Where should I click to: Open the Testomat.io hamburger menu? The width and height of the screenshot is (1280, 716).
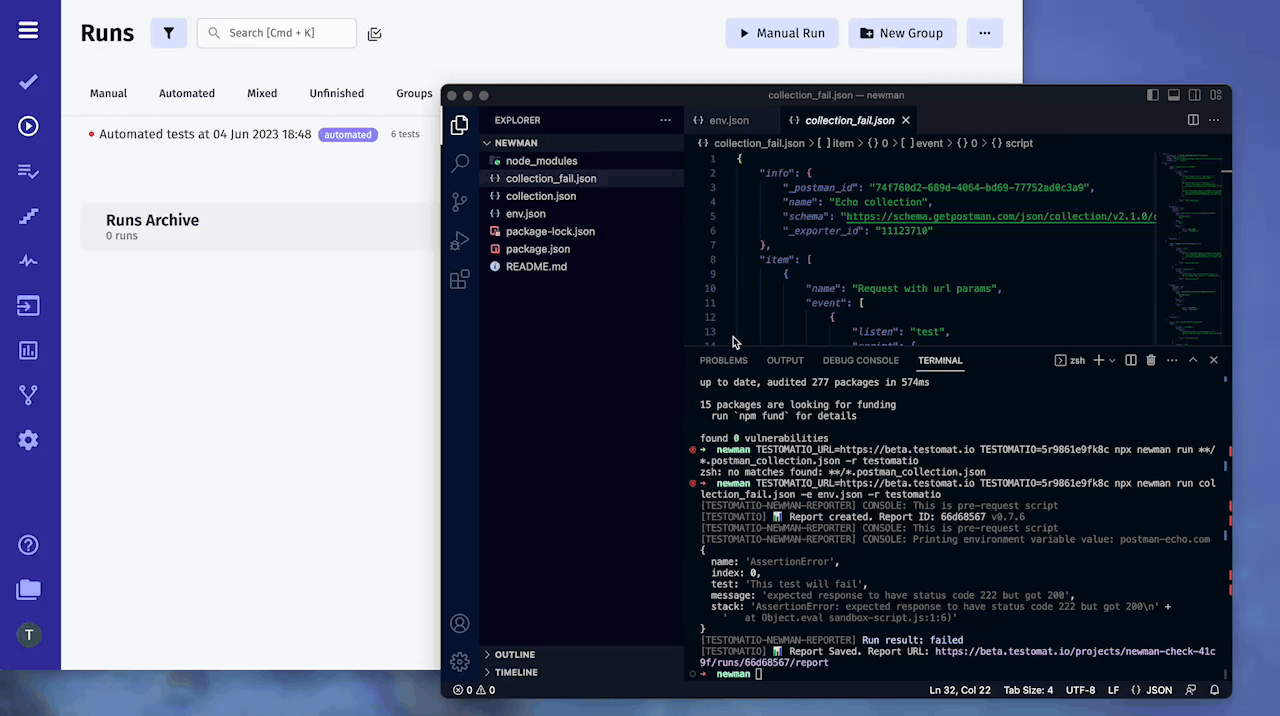[28, 30]
